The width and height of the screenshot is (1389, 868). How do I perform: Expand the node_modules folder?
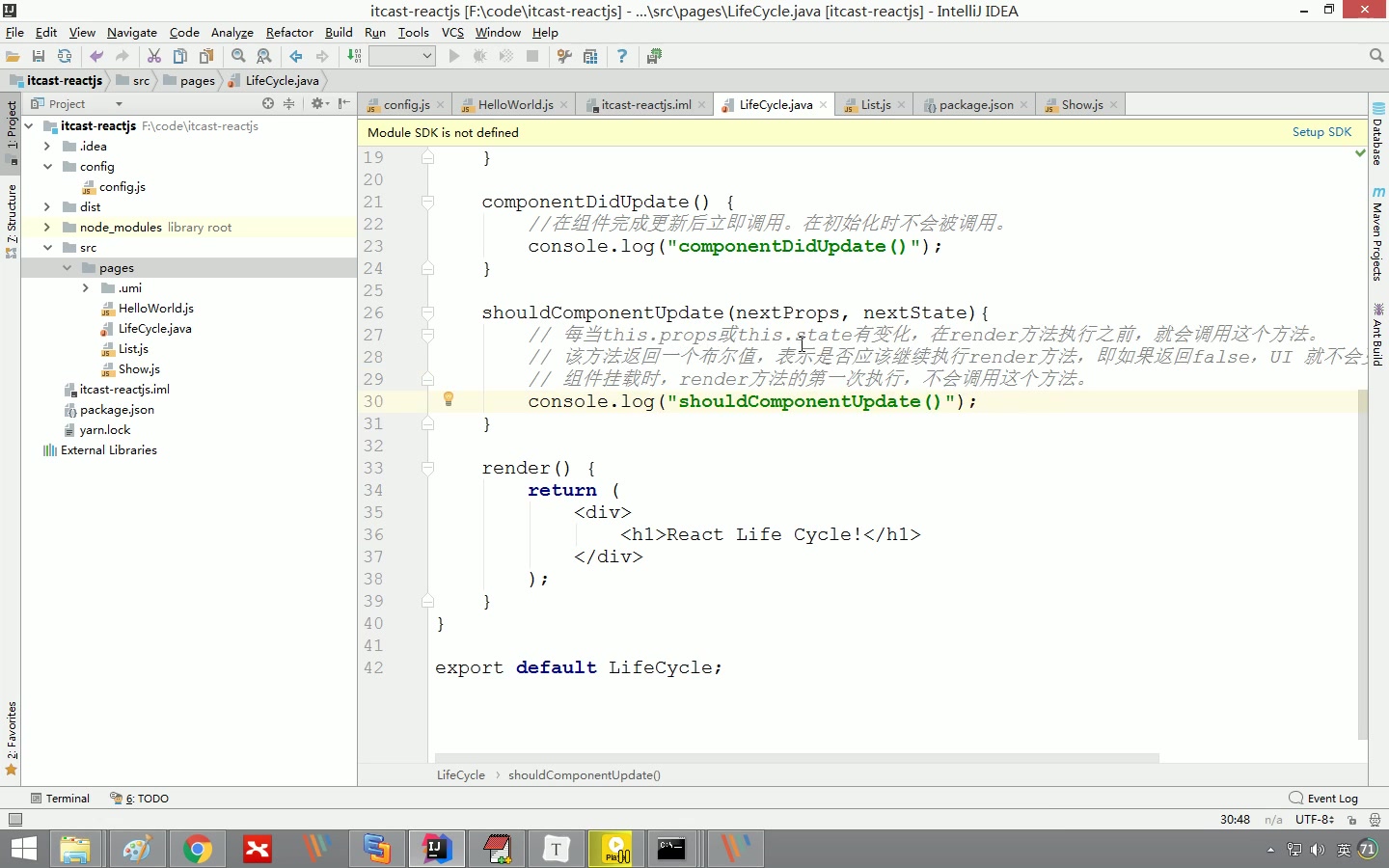point(47,228)
